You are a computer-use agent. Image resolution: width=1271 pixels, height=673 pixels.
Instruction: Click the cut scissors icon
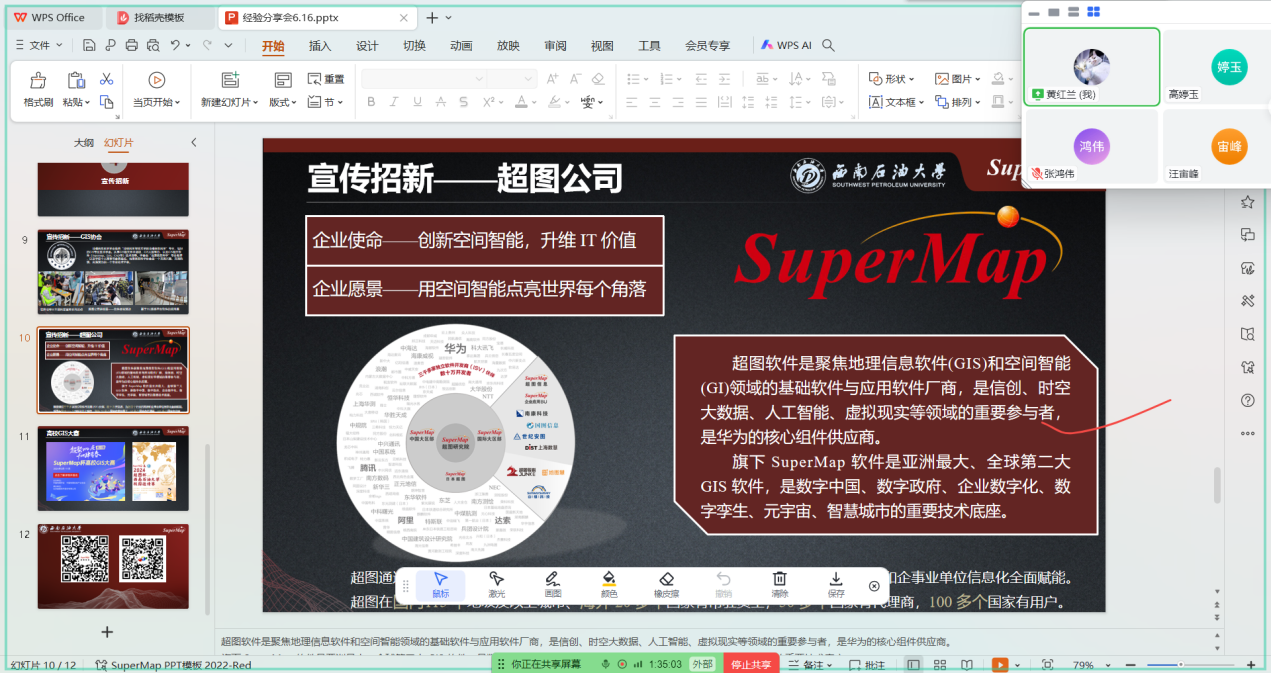click(x=107, y=79)
